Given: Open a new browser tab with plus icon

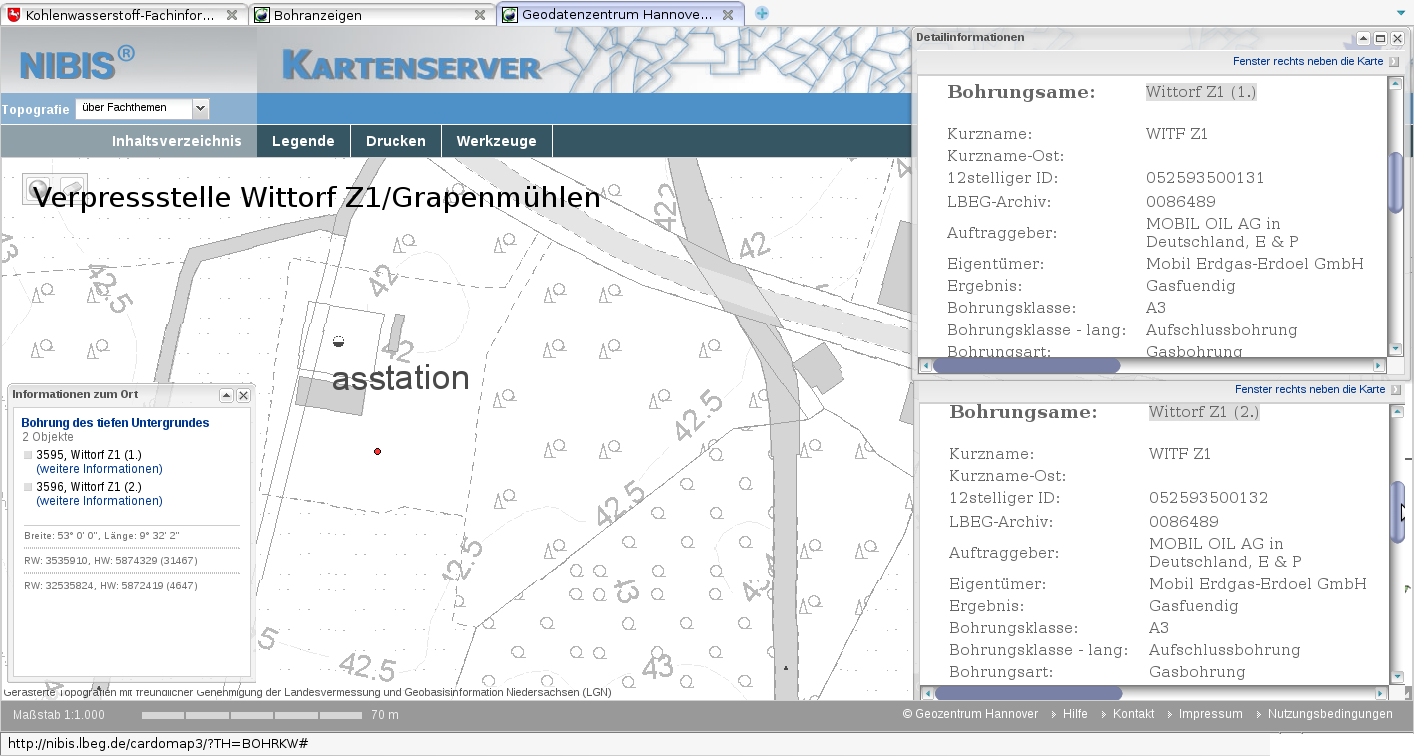Looking at the screenshot, I should click(762, 14).
